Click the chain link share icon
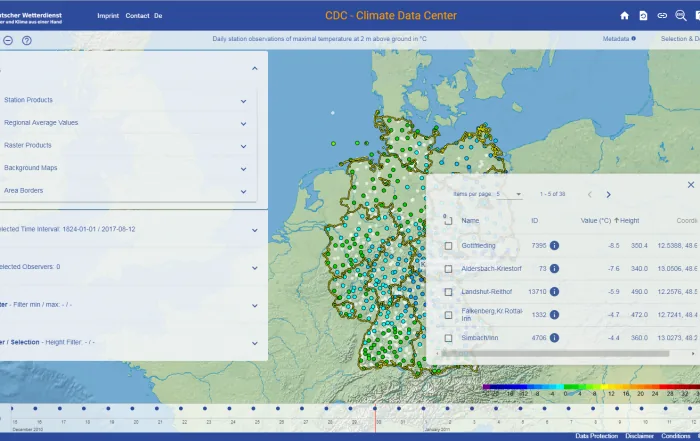The height and width of the screenshot is (441, 700). tap(662, 16)
